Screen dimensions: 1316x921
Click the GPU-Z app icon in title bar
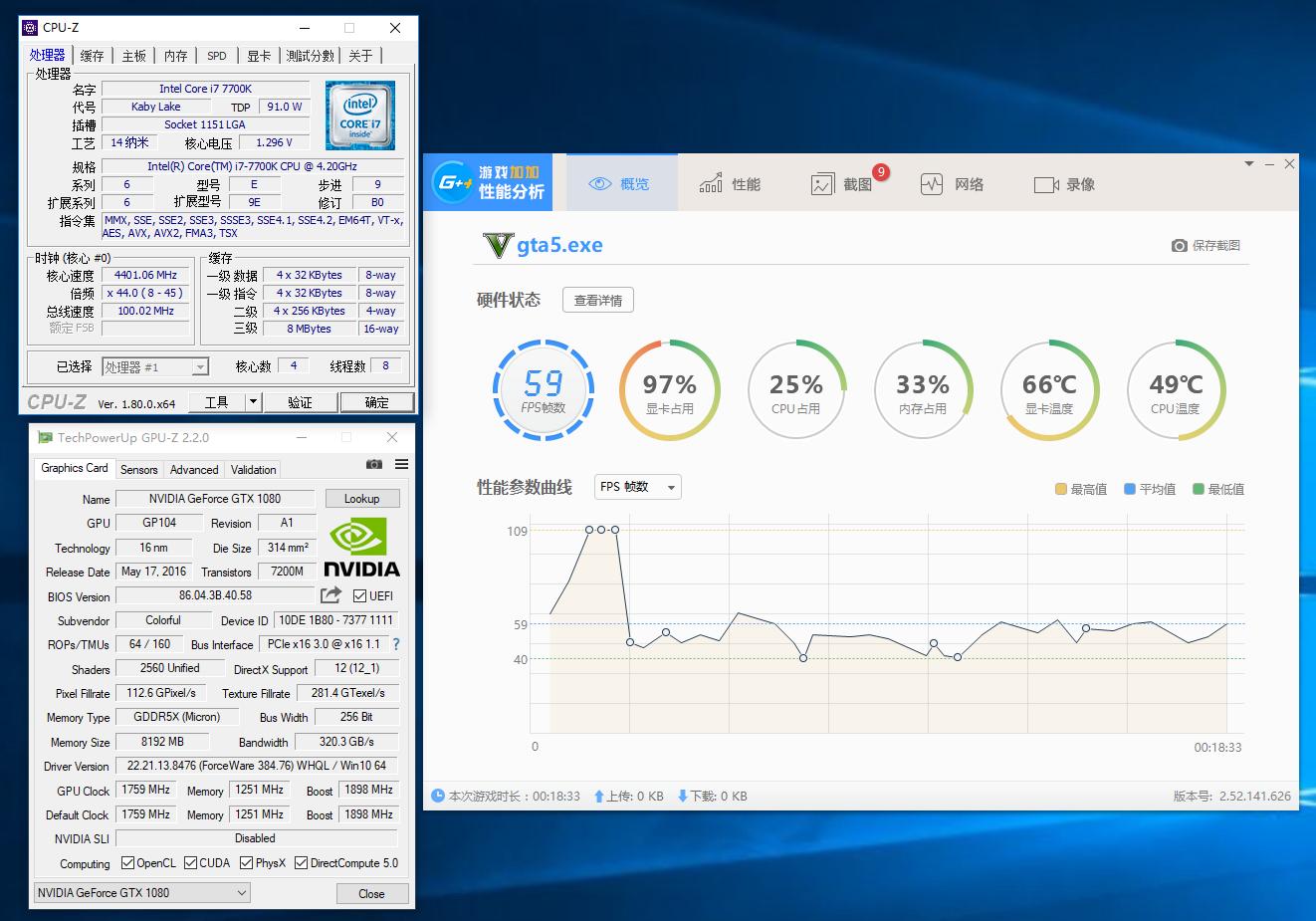pos(45,437)
